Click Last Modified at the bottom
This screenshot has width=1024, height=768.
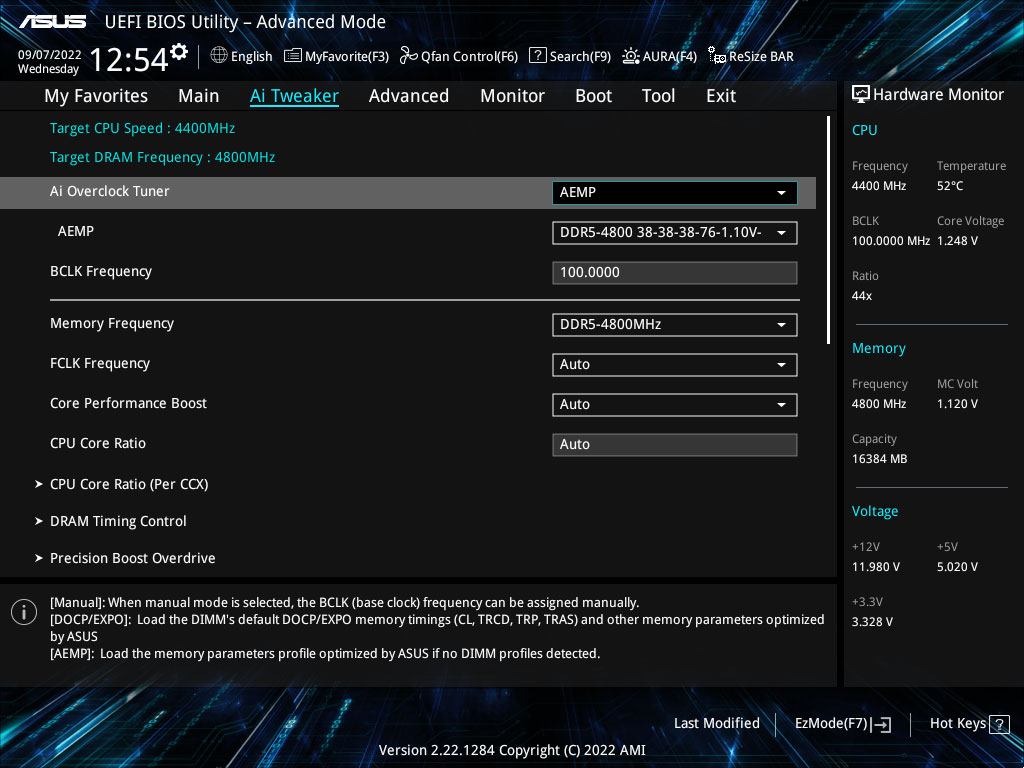click(x=717, y=723)
